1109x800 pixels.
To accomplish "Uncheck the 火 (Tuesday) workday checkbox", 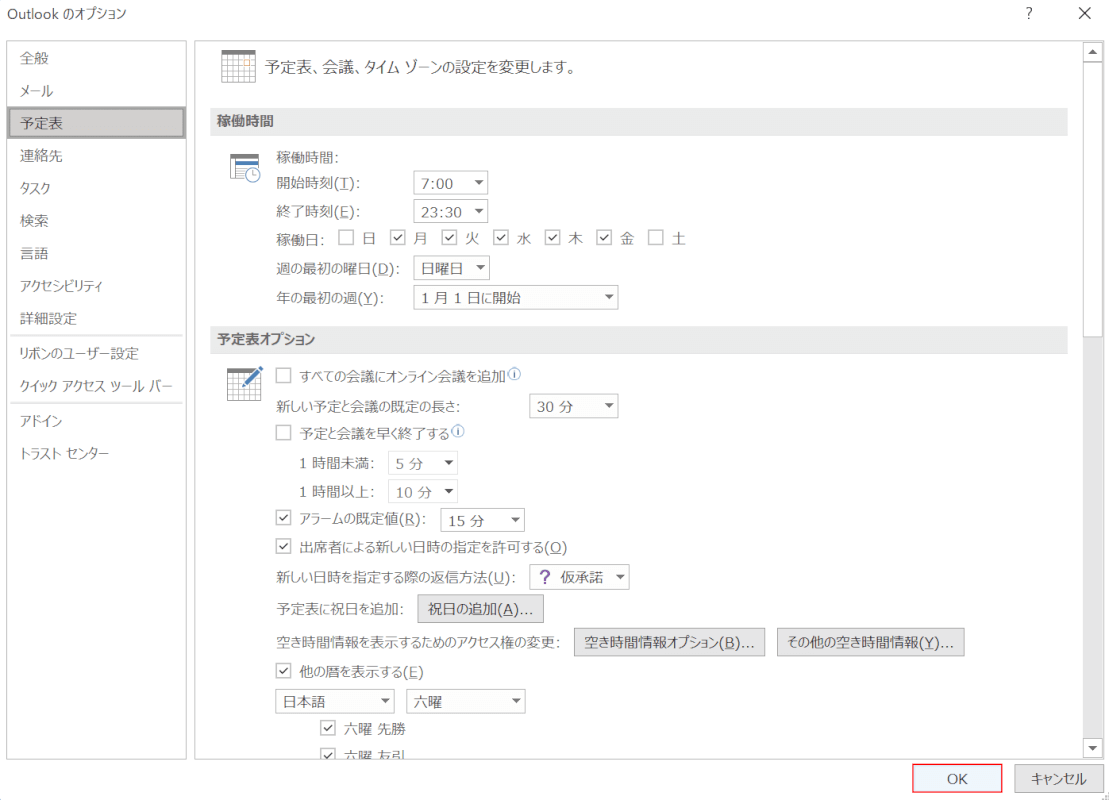I will click(449, 238).
